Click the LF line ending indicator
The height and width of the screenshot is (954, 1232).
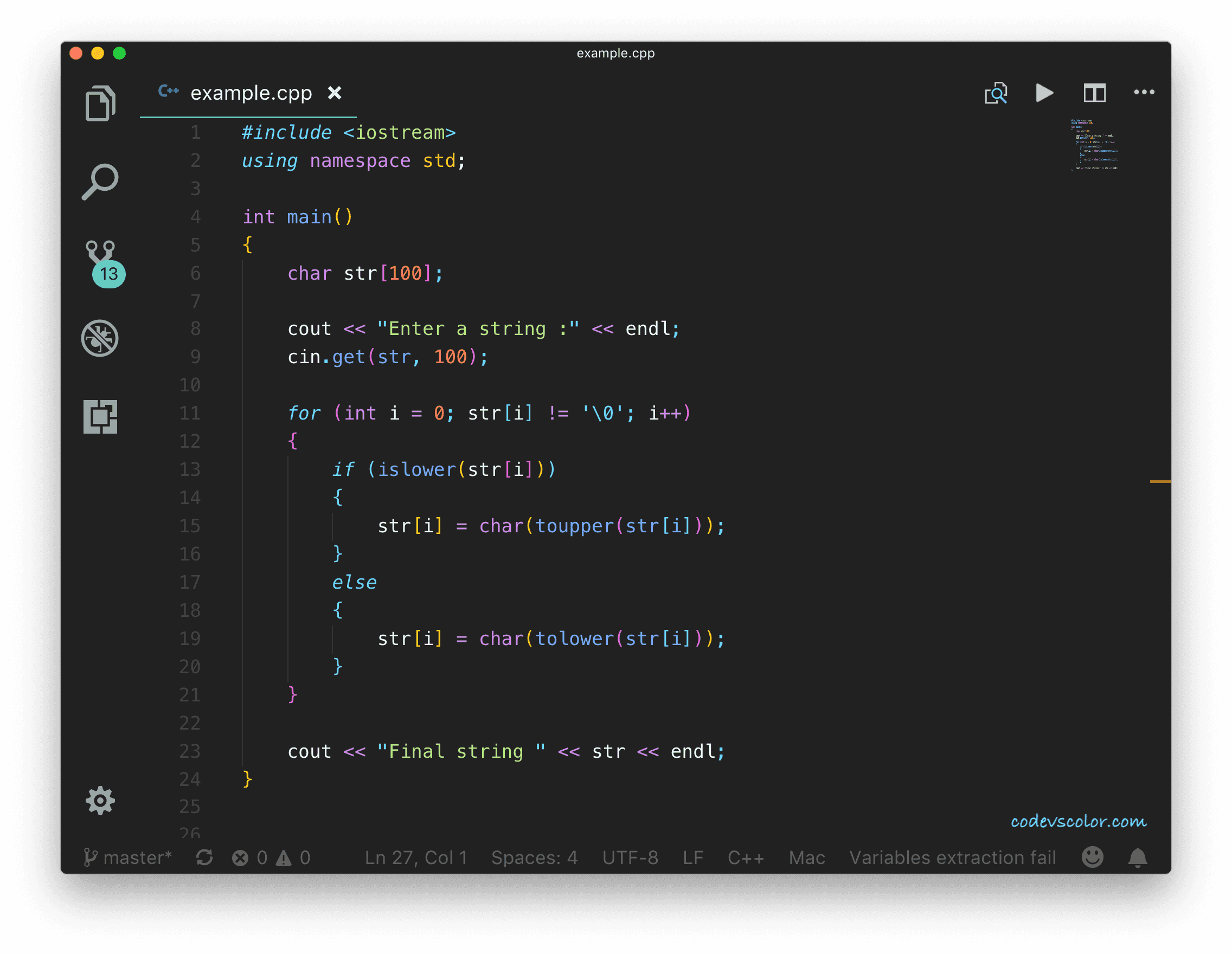(693, 857)
